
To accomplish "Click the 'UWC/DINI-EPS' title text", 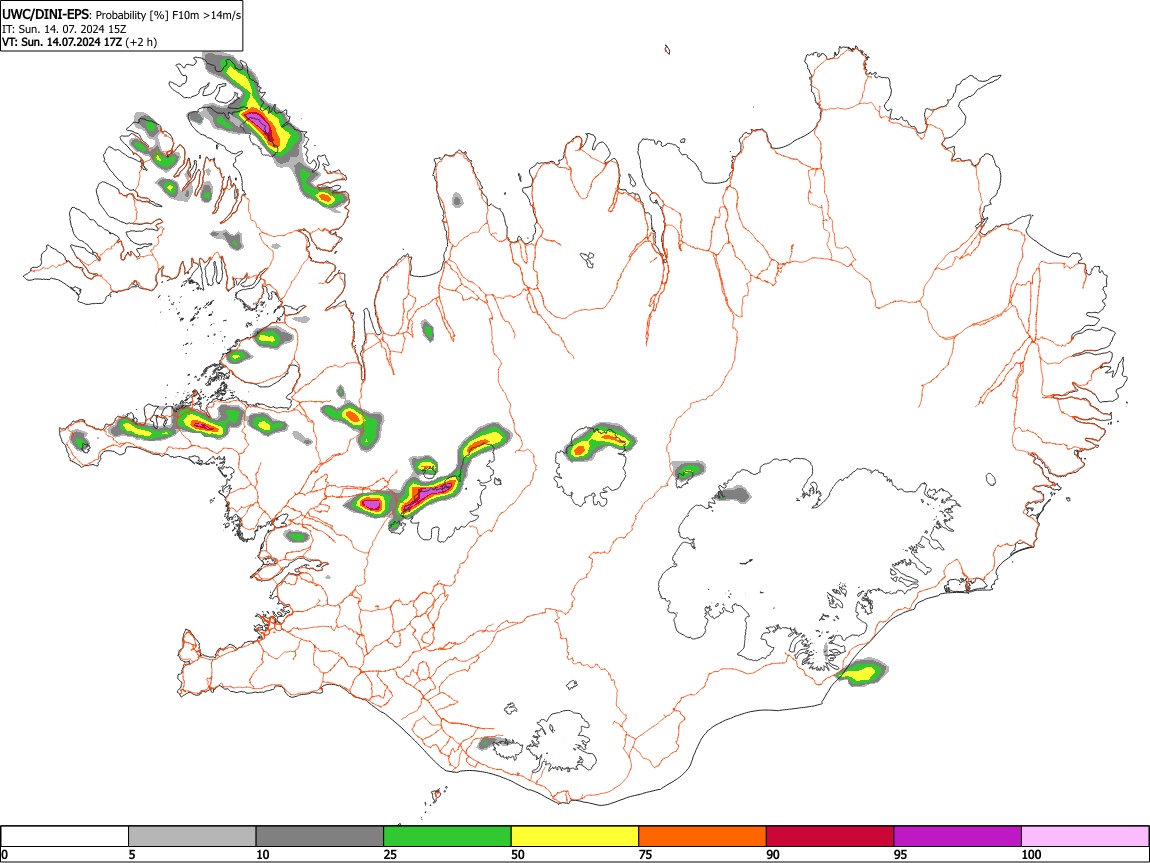I will click(46, 15).
